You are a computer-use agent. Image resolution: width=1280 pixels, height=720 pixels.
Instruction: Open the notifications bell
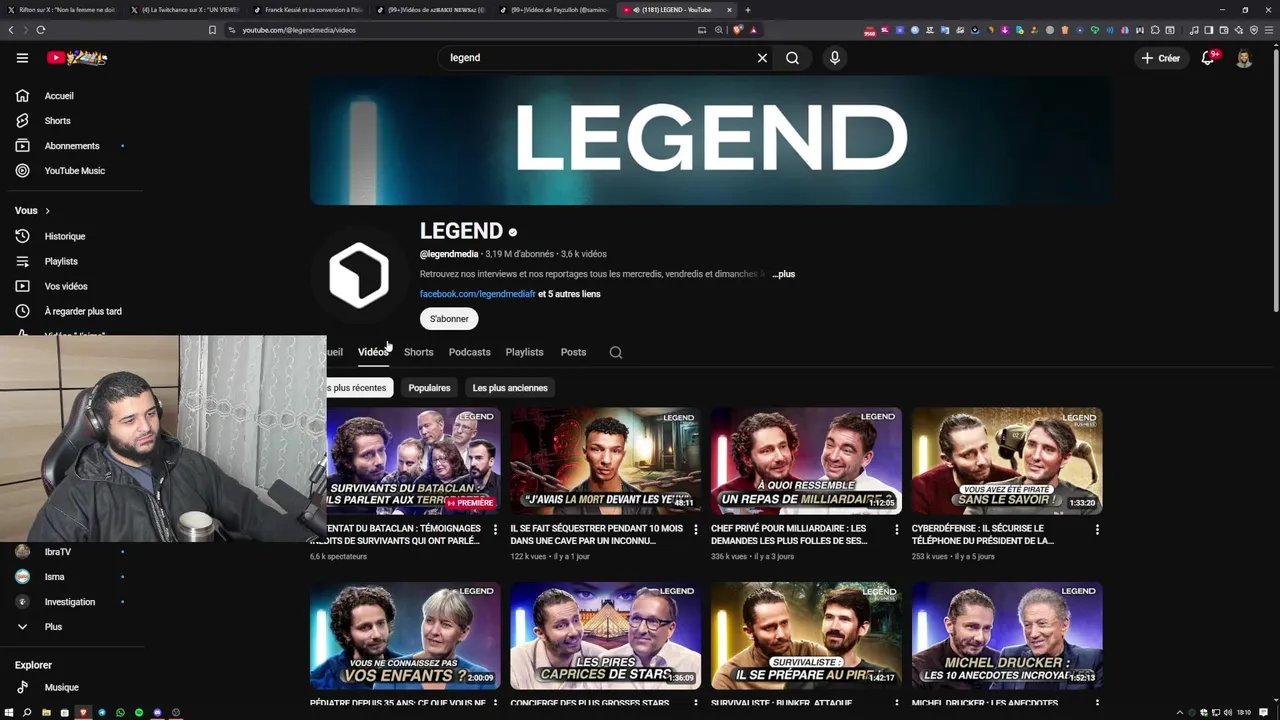[x=1208, y=58]
